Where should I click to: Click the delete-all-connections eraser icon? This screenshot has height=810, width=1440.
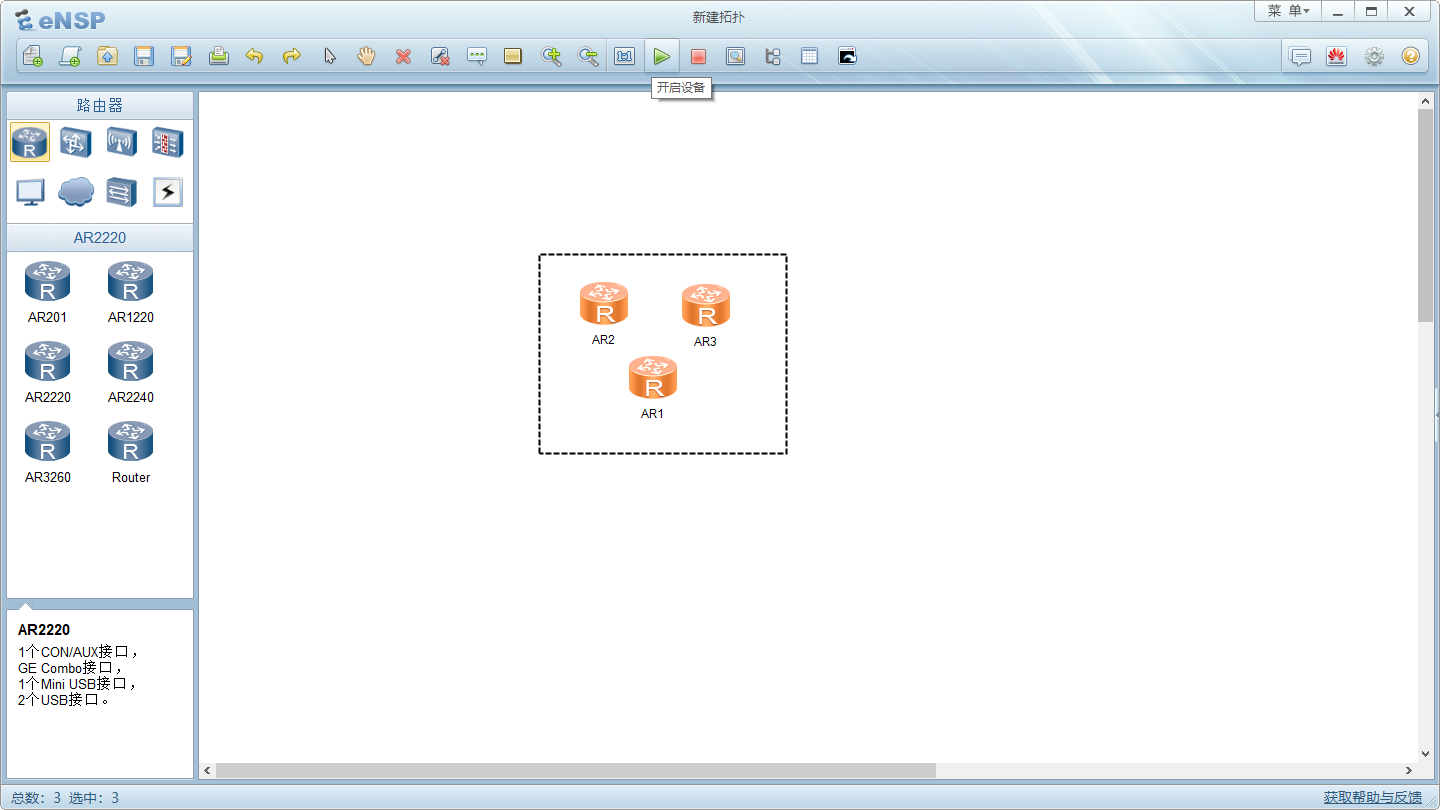pos(440,56)
